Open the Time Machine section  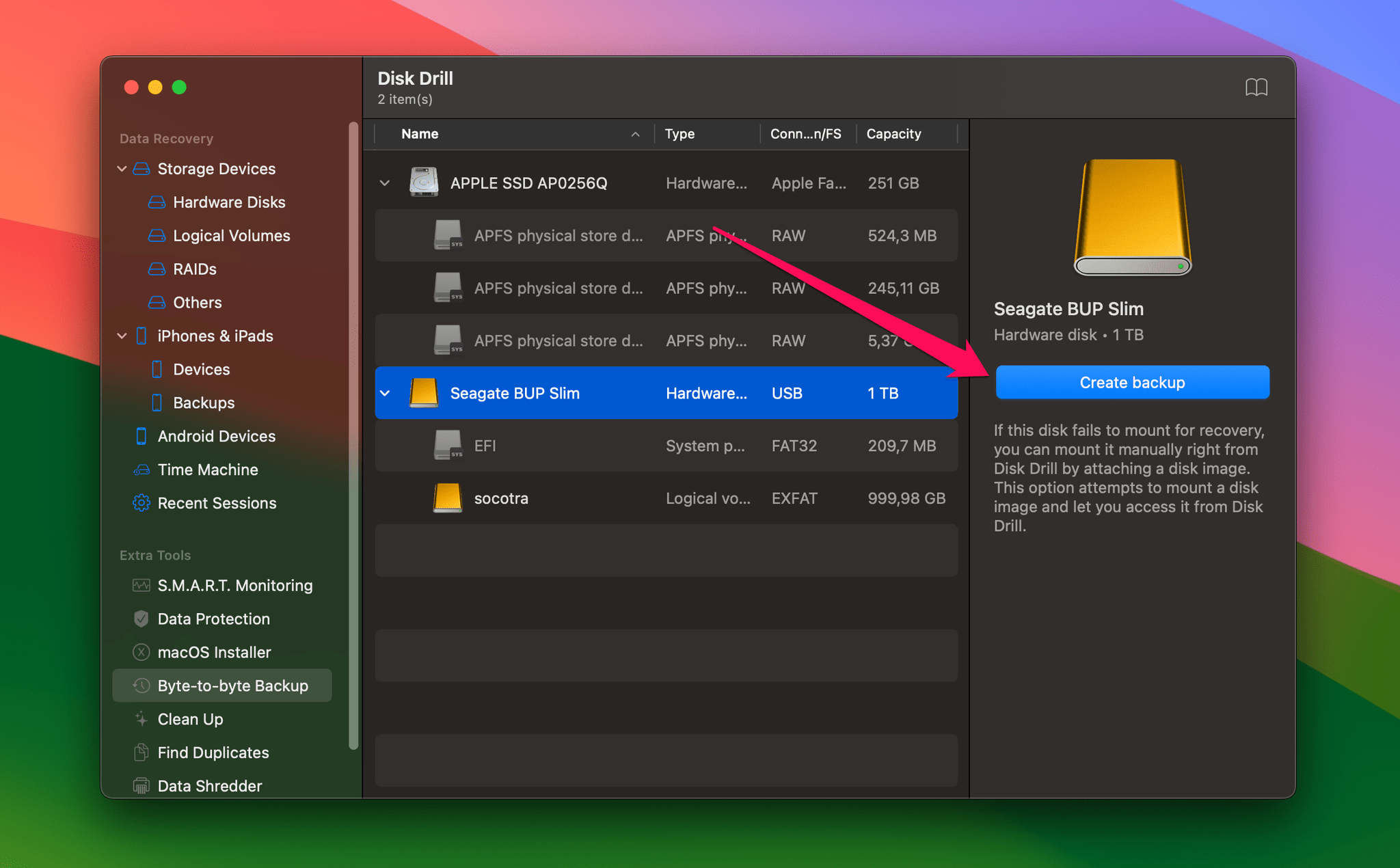pyautogui.click(x=208, y=470)
